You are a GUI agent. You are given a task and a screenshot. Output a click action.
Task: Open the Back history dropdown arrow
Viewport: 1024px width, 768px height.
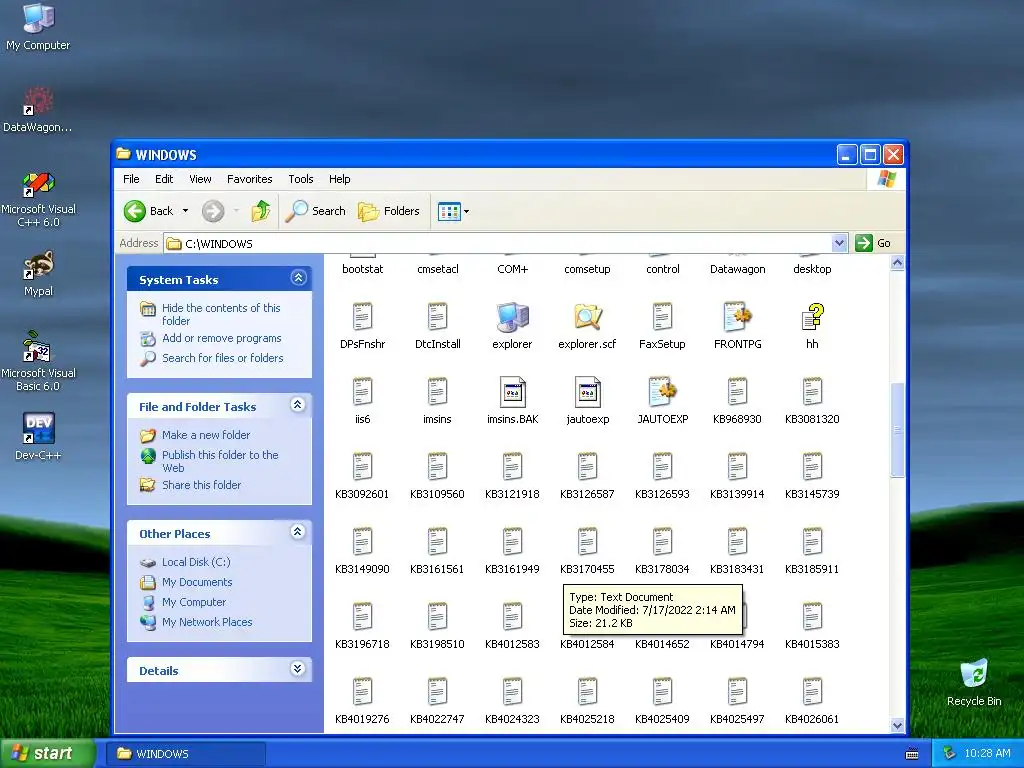(185, 211)
